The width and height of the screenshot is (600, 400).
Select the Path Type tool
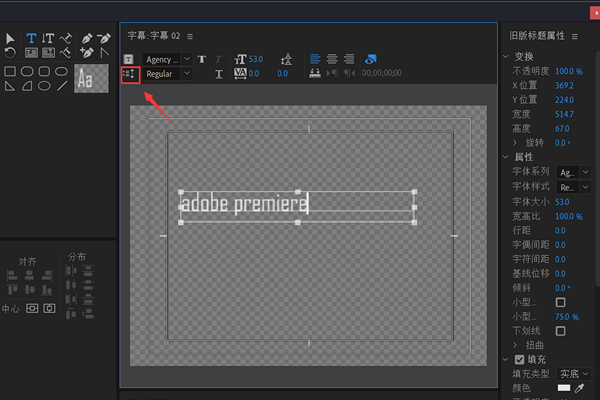point(66,38)
